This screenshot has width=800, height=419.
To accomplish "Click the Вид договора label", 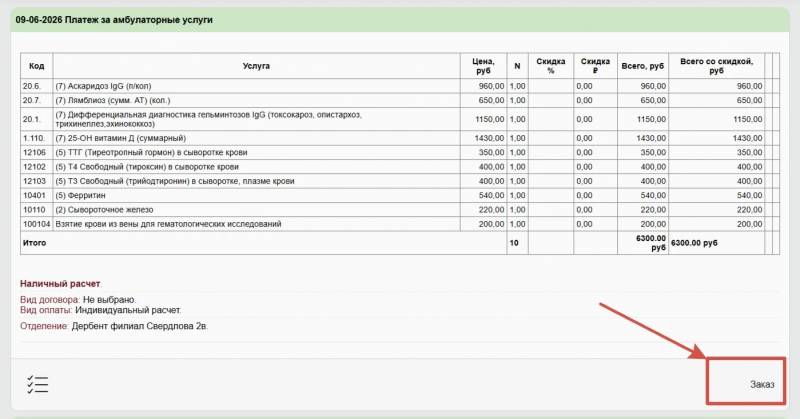I will click(50, 300).
